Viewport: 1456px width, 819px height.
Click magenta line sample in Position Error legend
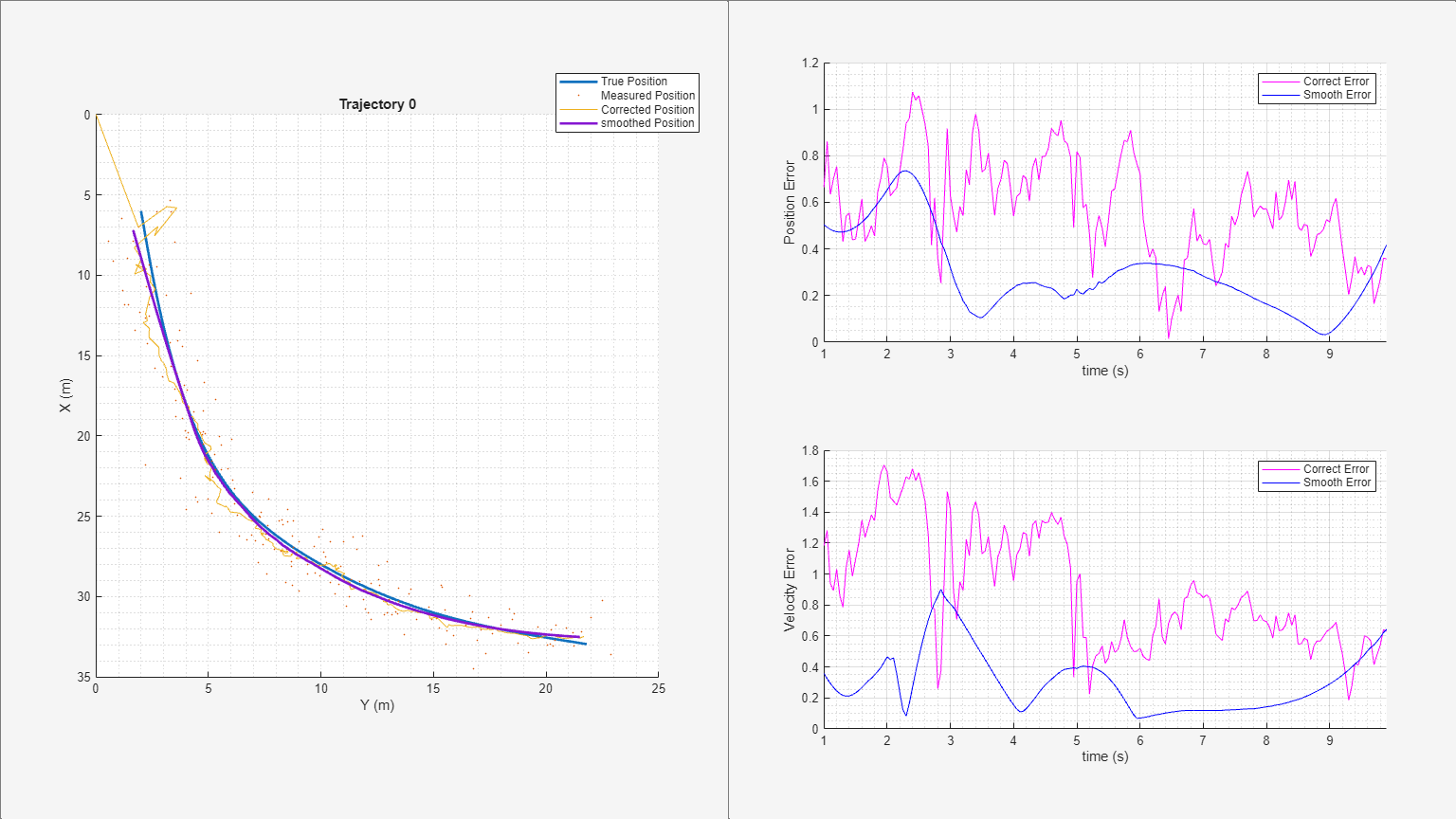[x=1281, y=82]
